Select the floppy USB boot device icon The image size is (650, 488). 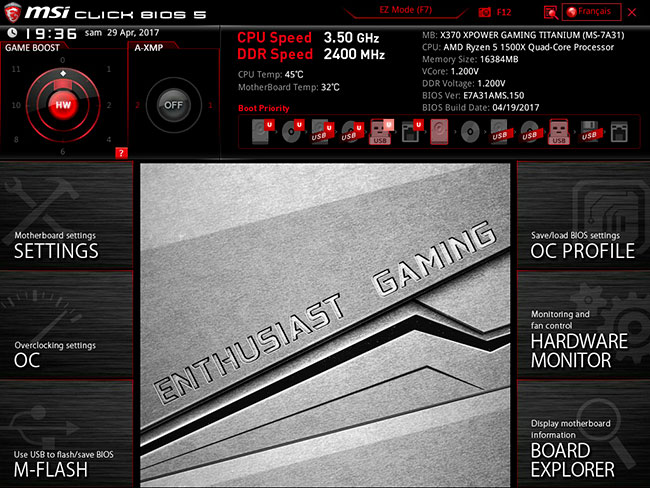589,132
